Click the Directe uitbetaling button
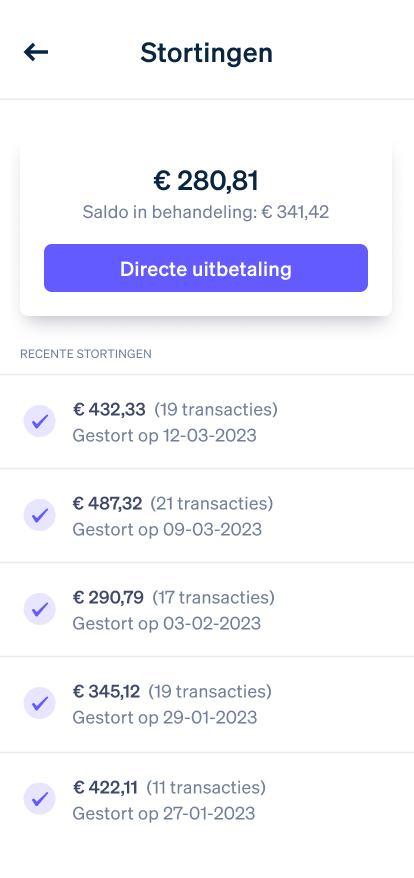Image resolution: width=414 pixels, height=878 pixels. pyautogui.click(x=206, y=268)
